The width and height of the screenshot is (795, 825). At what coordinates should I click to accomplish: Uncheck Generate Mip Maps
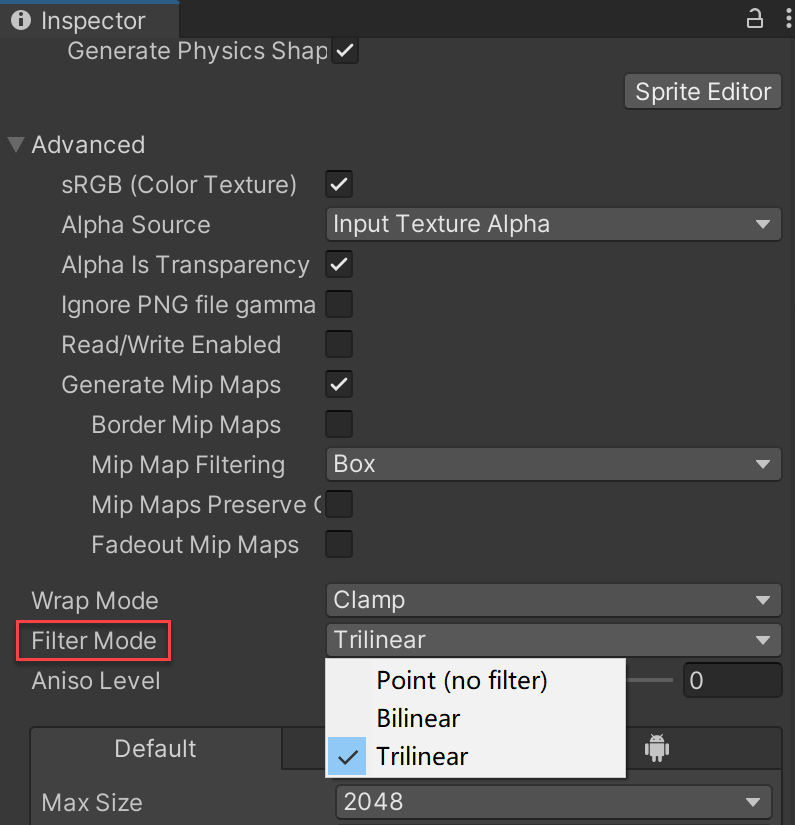tap(339, 385)
